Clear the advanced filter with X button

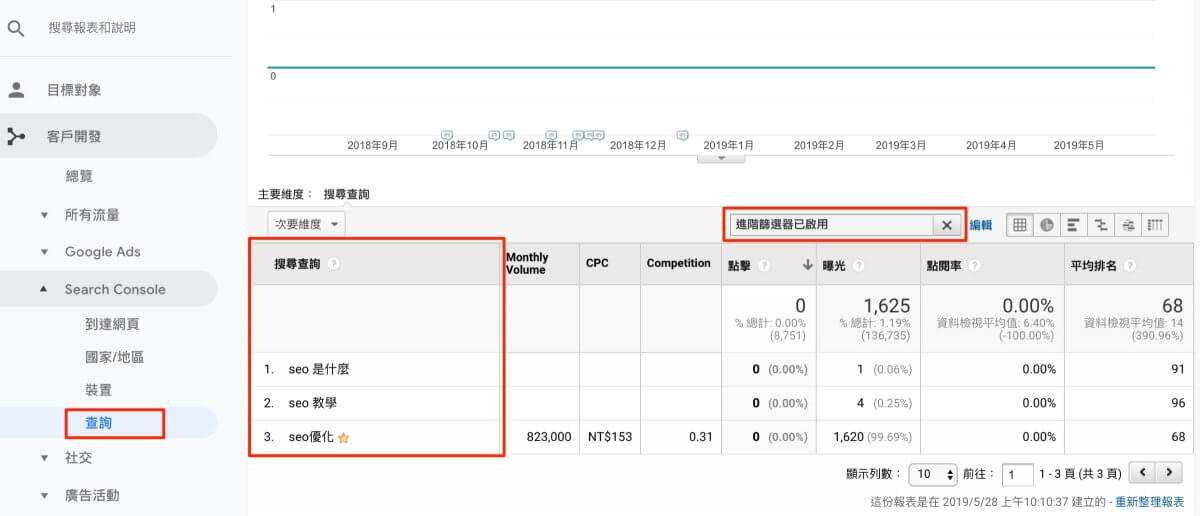point(946,225)
